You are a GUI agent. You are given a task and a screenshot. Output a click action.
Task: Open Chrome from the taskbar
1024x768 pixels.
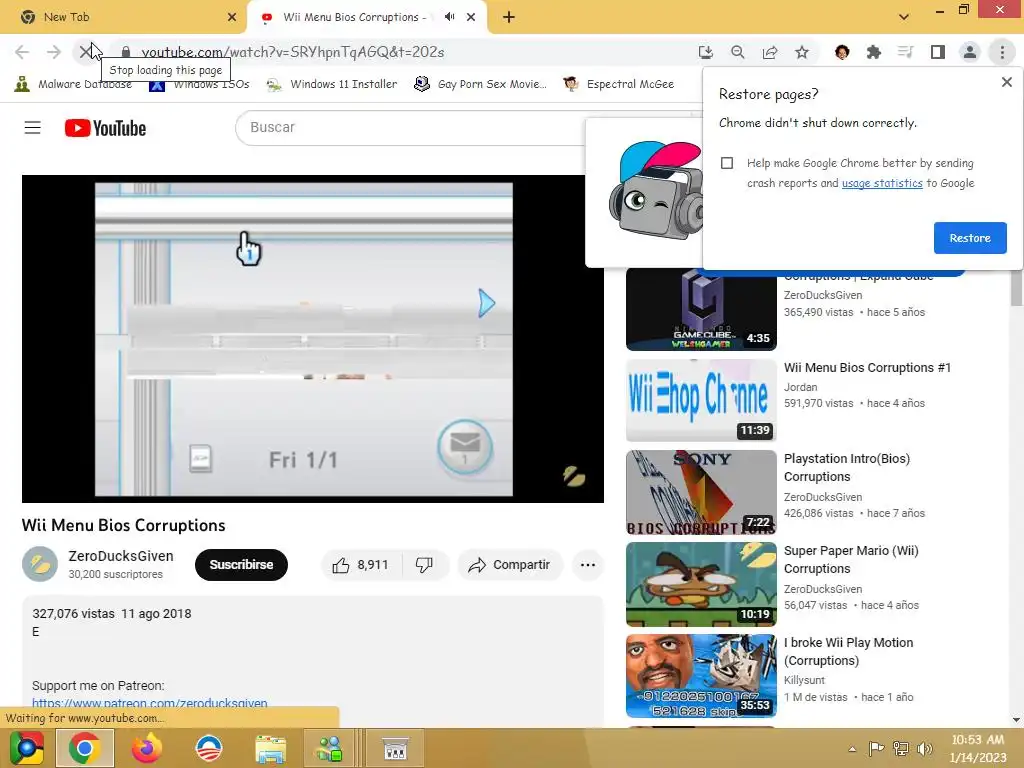(x=84, y=748)
